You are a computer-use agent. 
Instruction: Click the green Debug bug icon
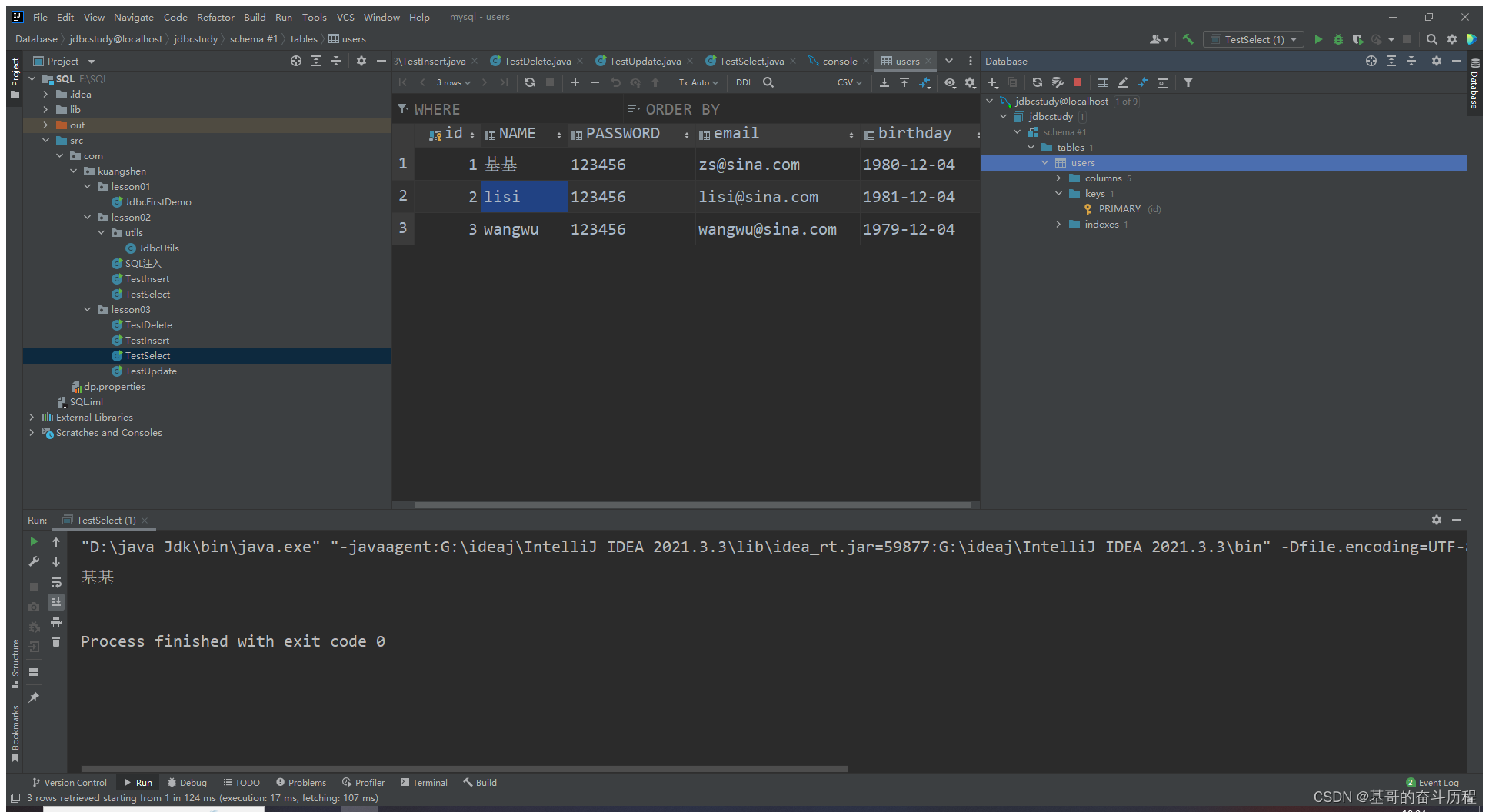(x=1338, y=39)
